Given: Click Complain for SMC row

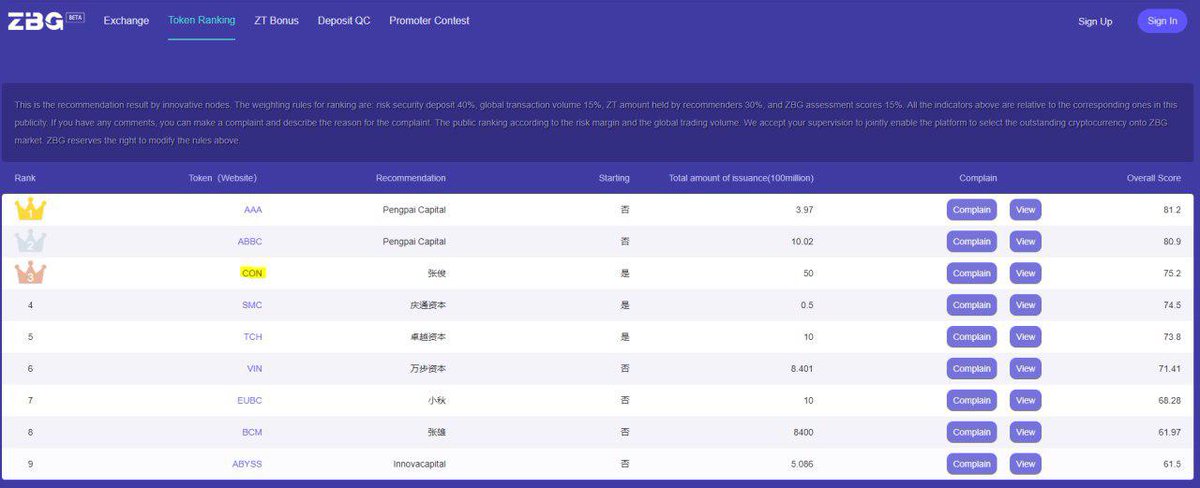Looking at the screenshot, I should tap(972, 305).
